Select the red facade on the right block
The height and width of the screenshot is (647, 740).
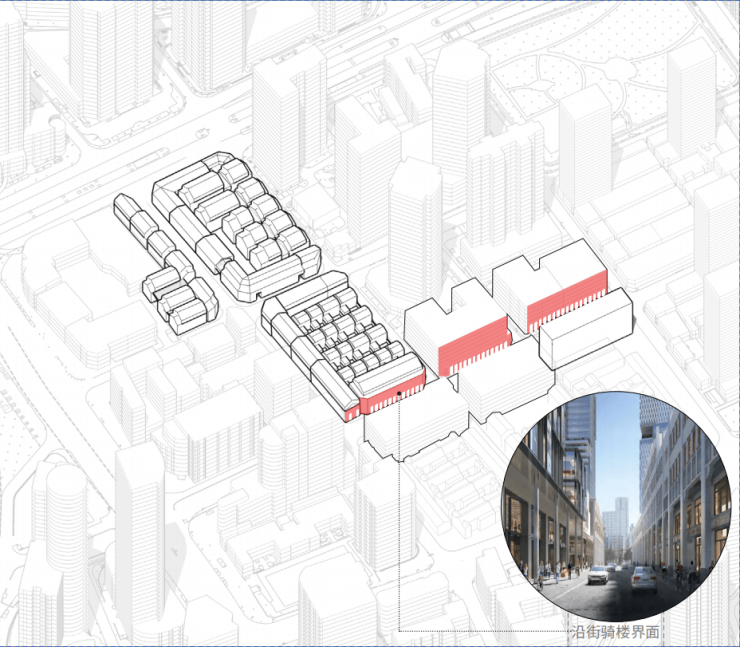567,298
